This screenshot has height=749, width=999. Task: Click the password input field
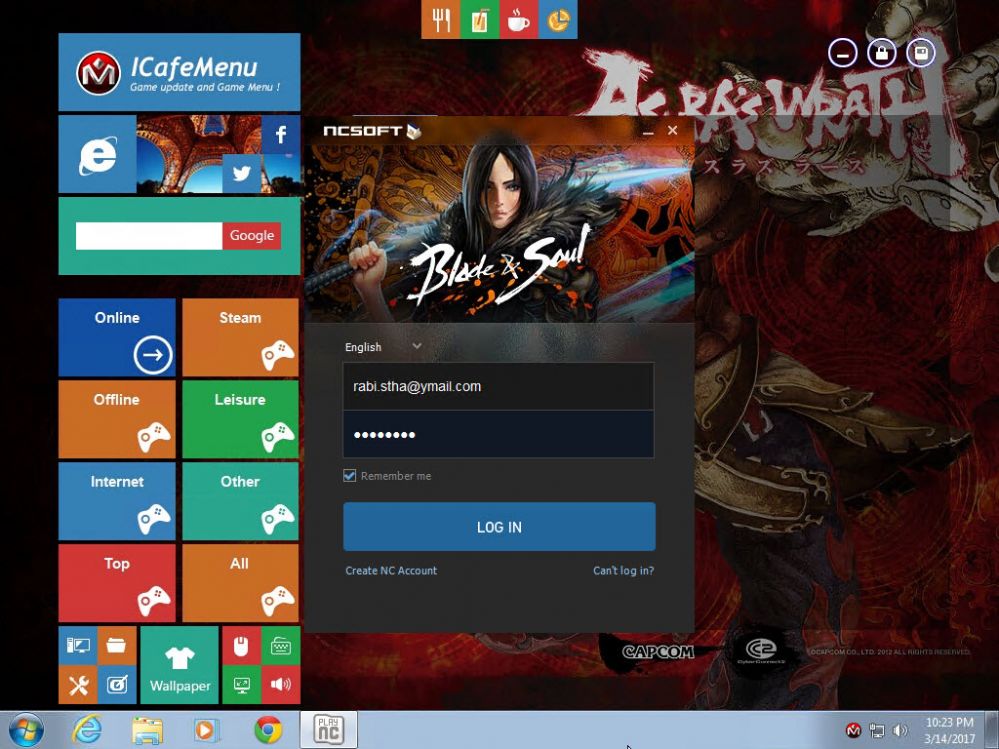point(498,434)
